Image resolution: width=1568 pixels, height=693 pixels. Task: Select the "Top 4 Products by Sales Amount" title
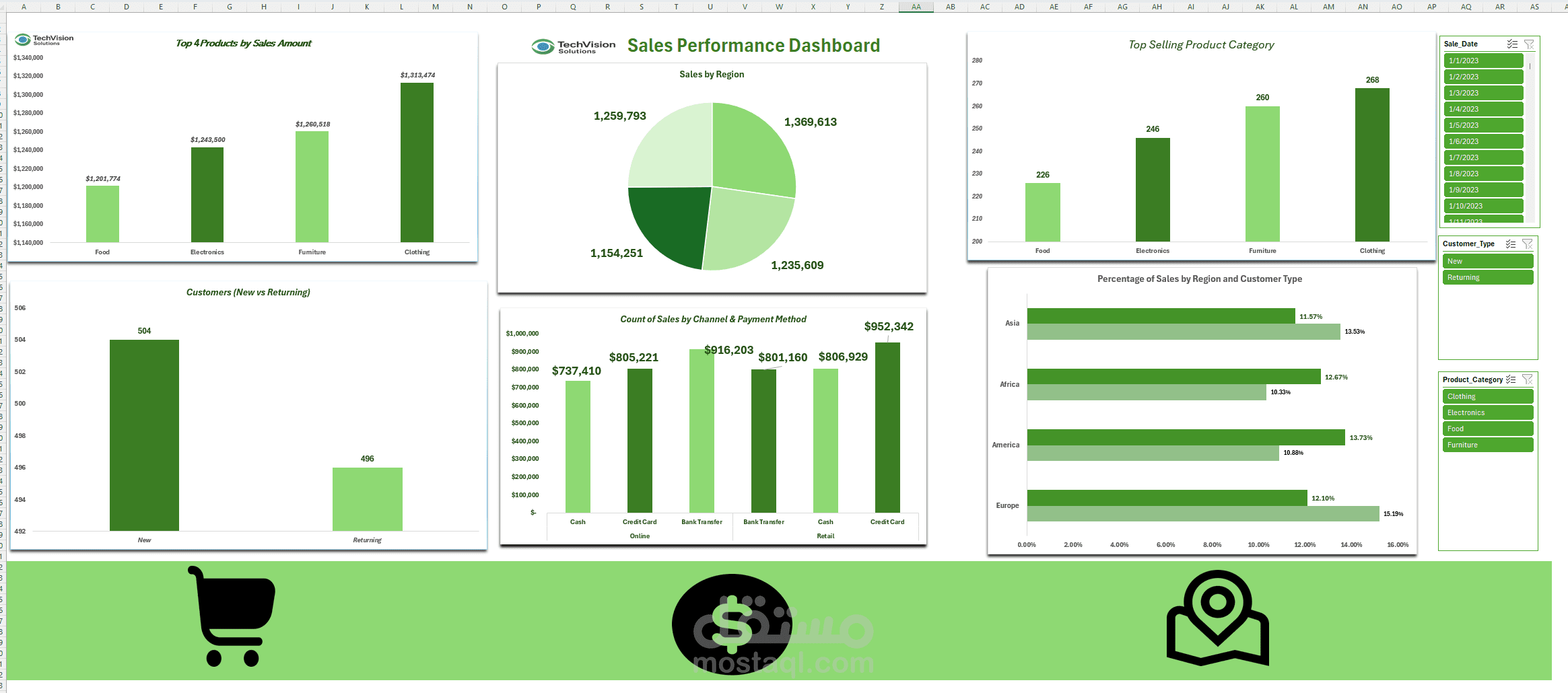244,43
